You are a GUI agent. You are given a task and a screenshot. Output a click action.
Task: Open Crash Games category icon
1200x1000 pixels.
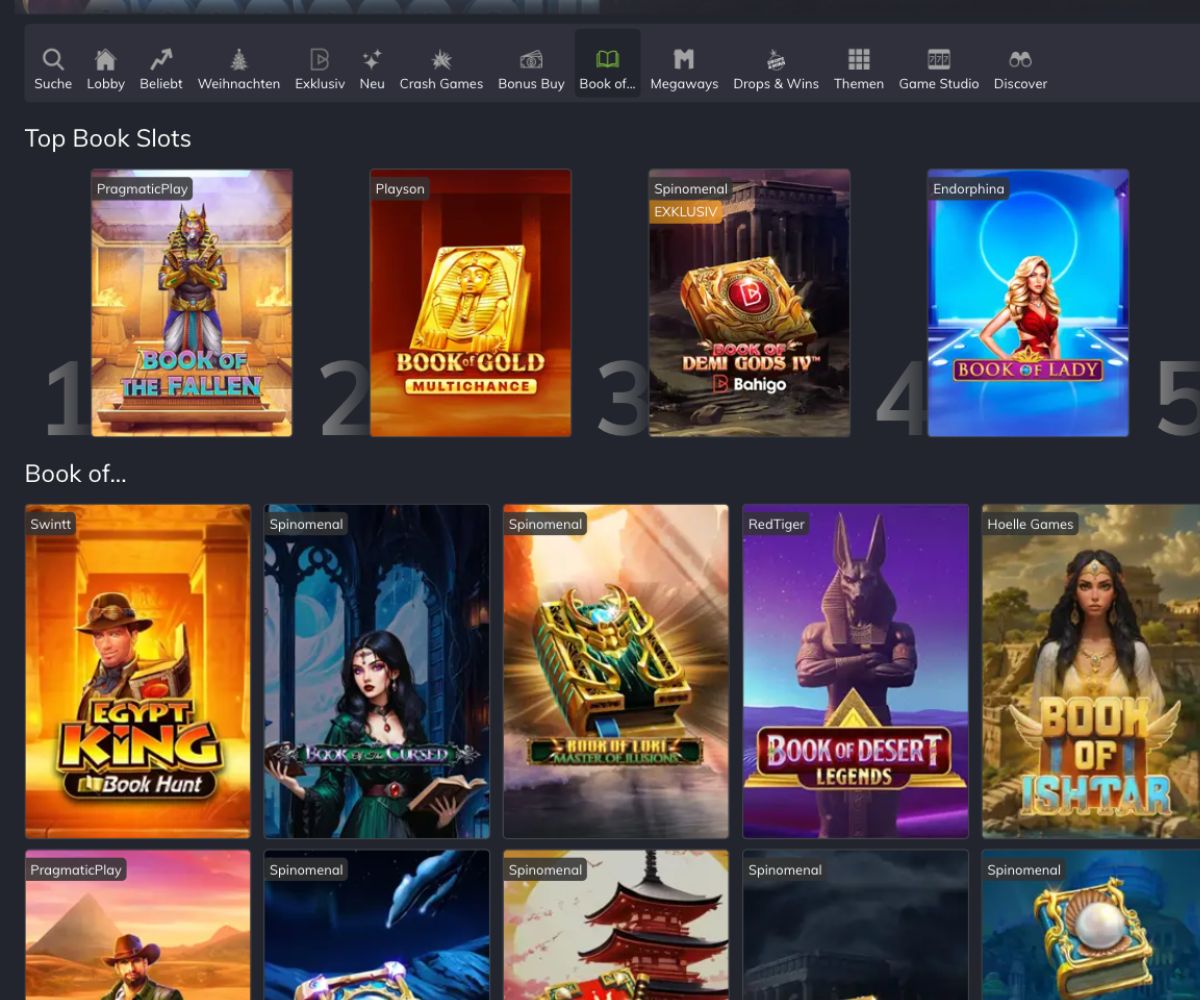click(441, 60)
